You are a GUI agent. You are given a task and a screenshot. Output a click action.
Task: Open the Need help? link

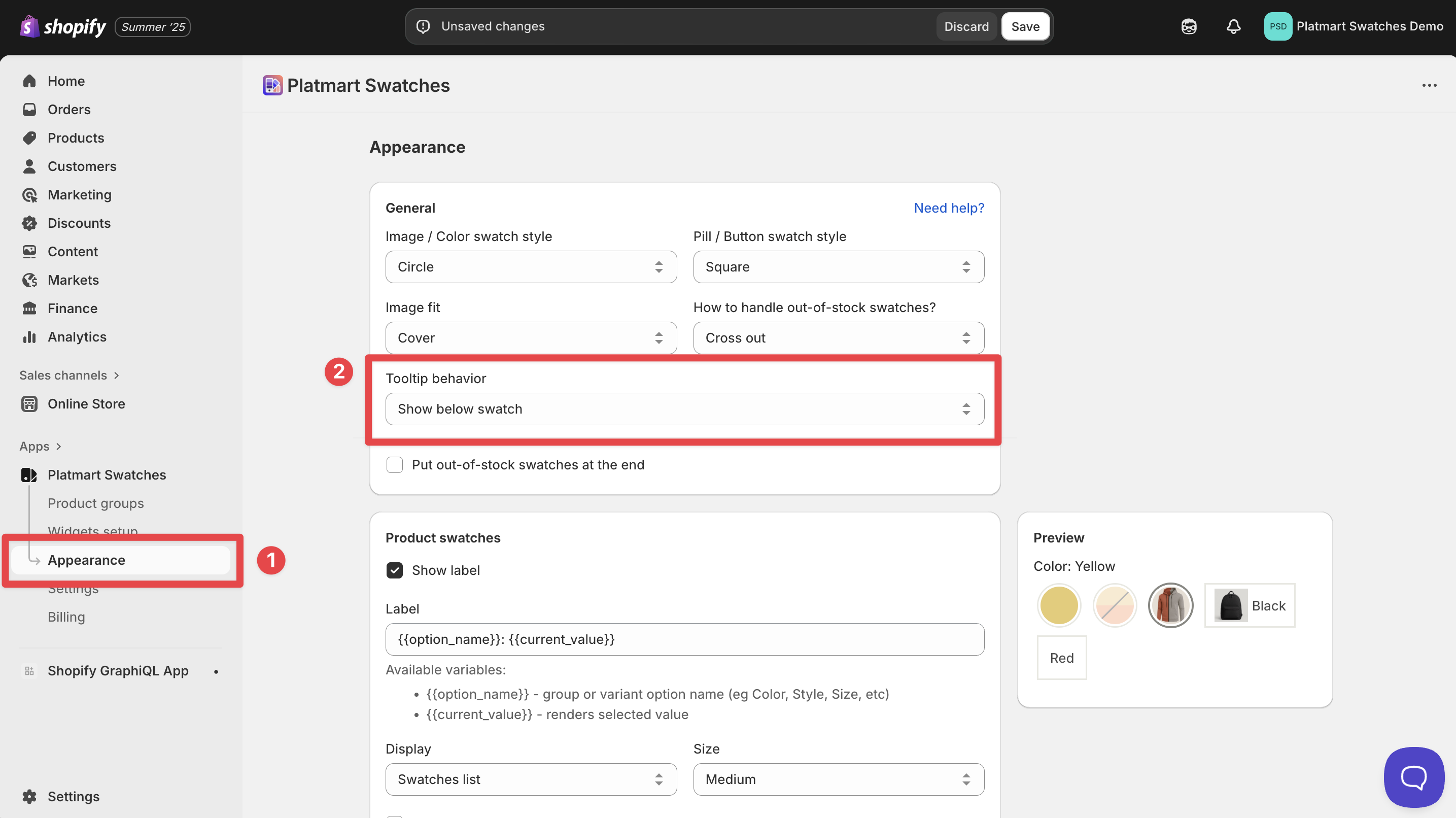coord(949,208)
